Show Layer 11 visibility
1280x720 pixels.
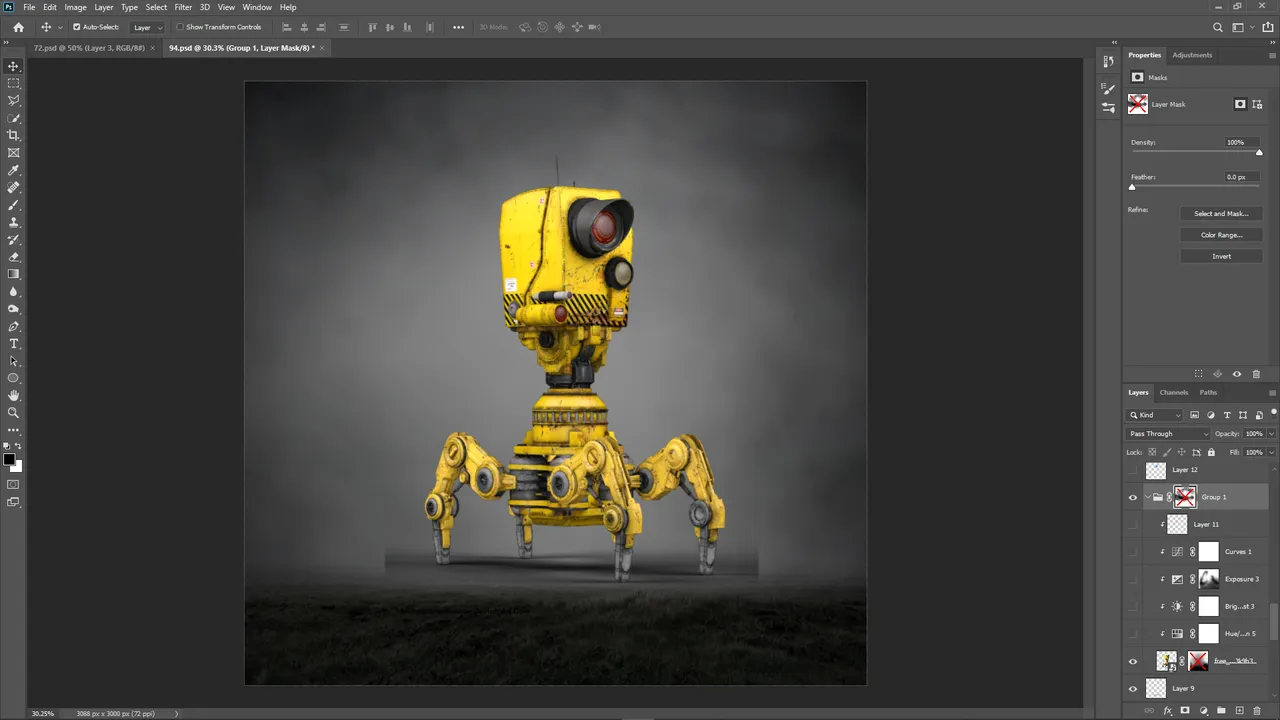pos(1133,524)
